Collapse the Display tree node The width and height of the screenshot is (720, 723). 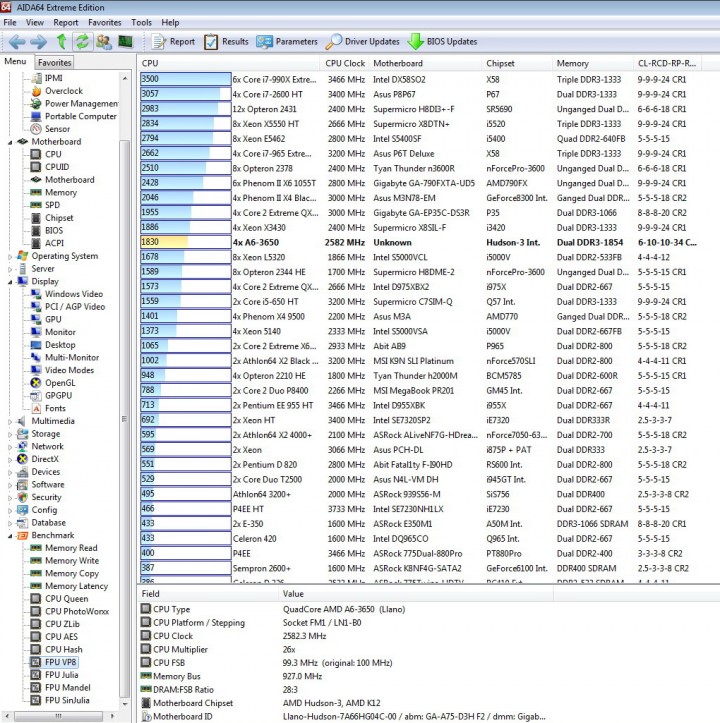pyautogui.click(x=10, y=282)
